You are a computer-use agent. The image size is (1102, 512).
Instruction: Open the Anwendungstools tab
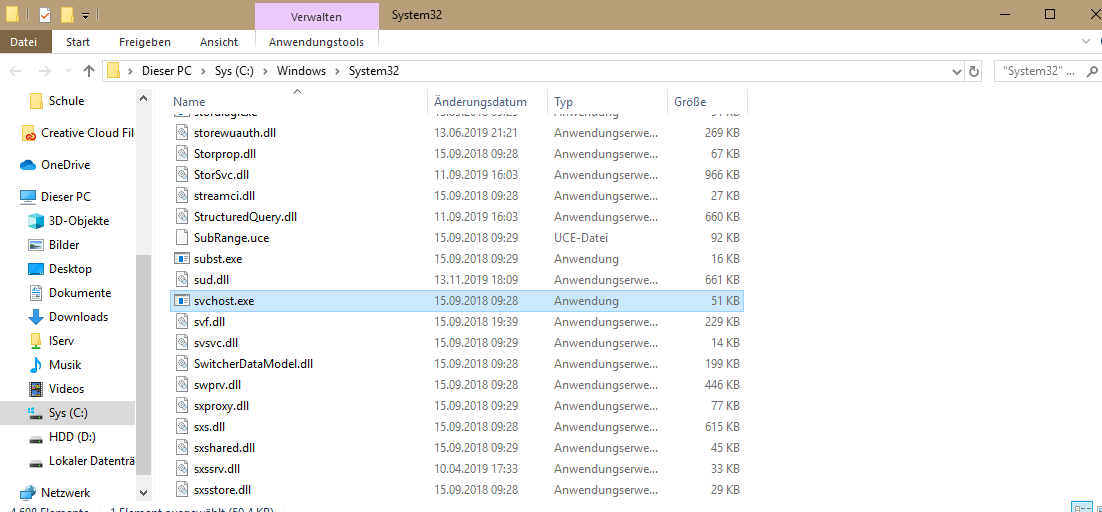[316, 42]
